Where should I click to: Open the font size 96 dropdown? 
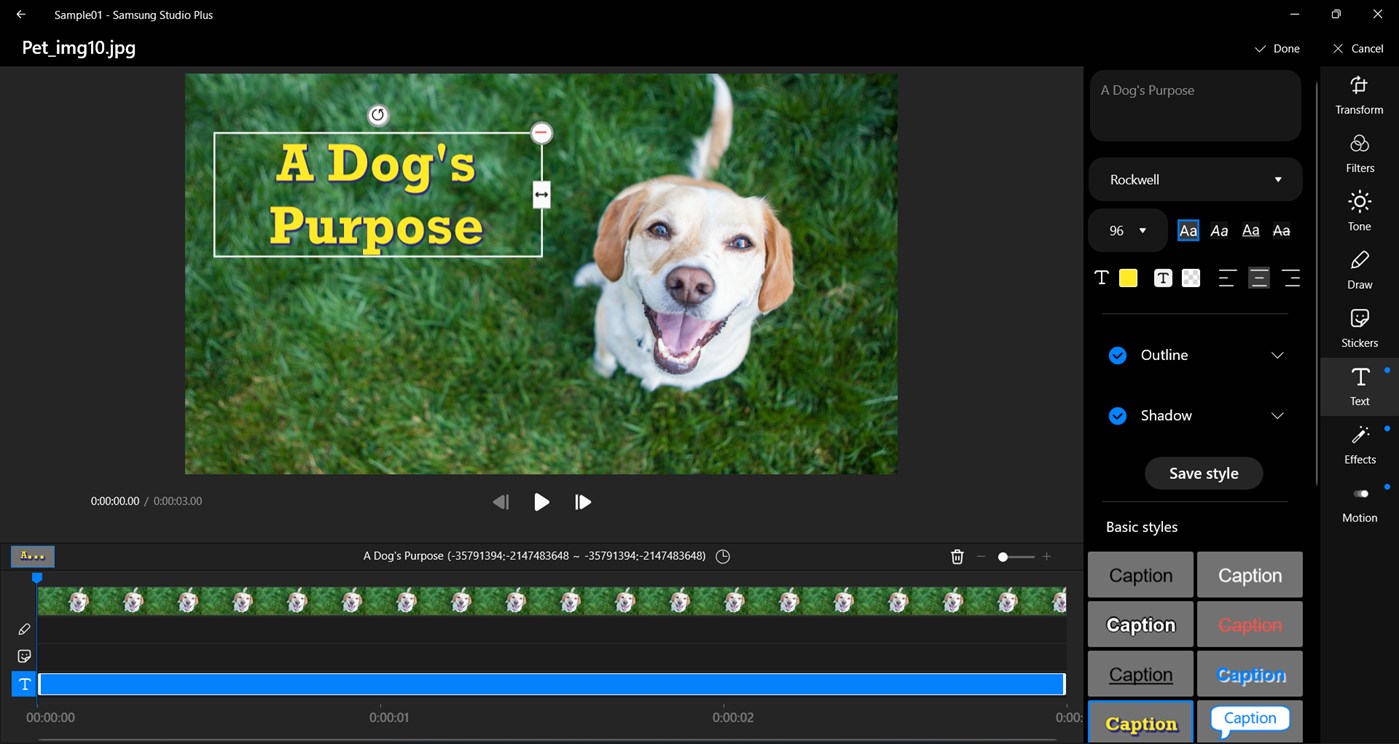(x=1128, y=231)
